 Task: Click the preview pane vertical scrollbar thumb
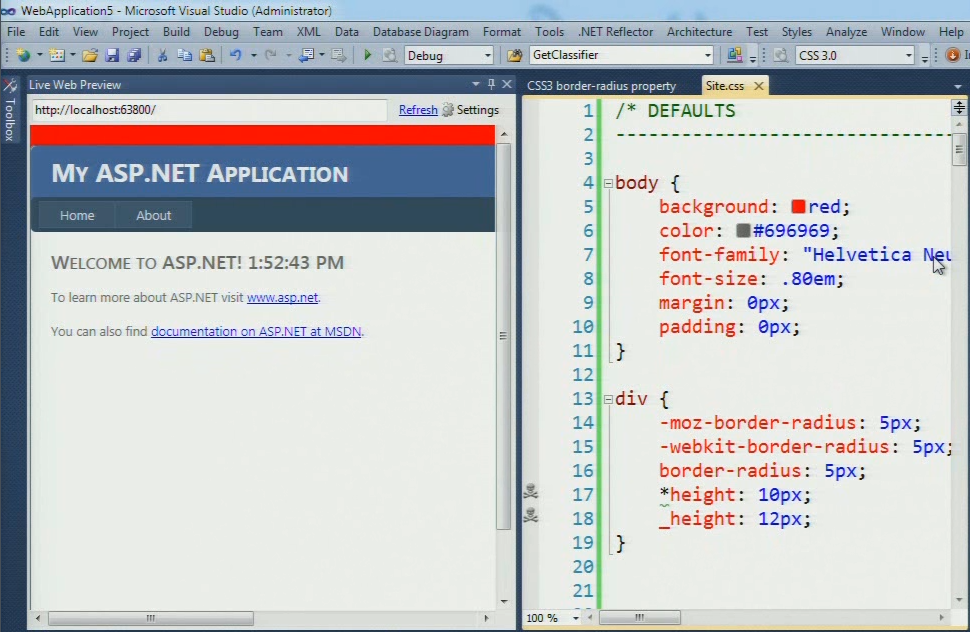[x=504, y=336]
